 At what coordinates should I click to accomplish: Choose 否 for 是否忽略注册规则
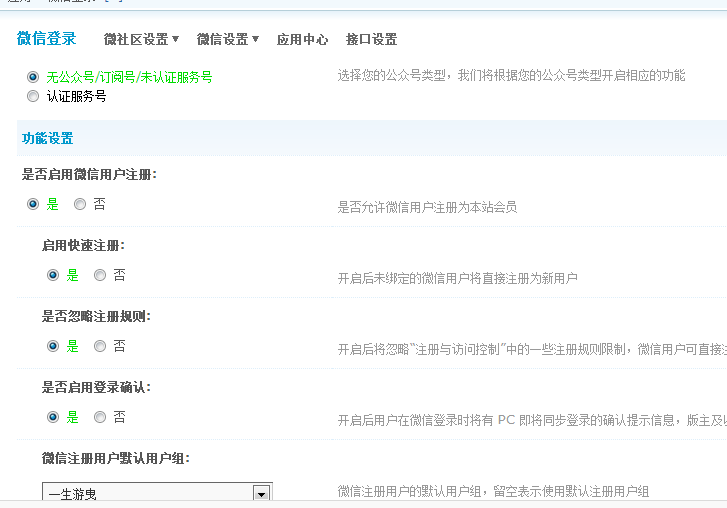tap(100, 346)
